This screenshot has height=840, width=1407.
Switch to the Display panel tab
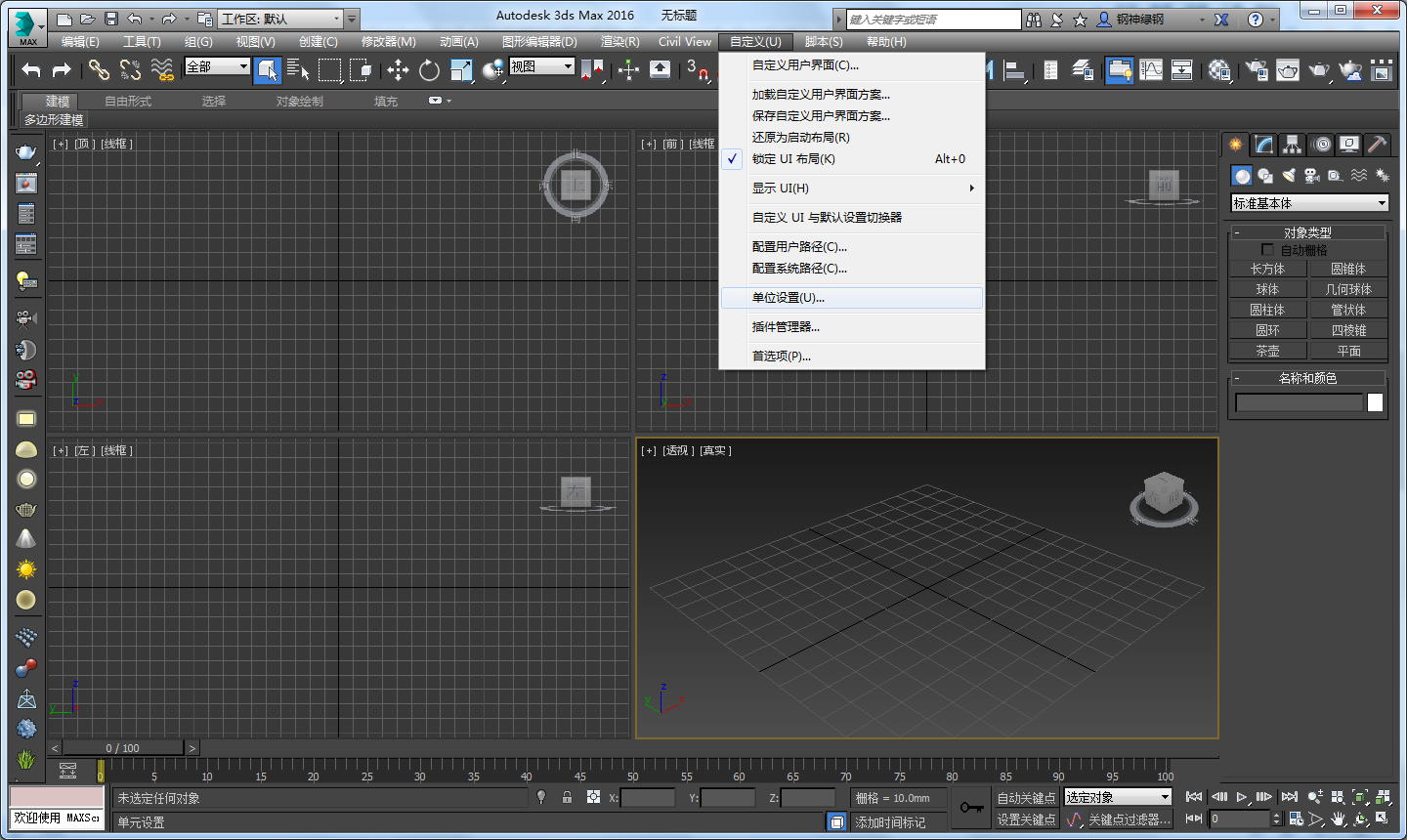coord(1349,145)
